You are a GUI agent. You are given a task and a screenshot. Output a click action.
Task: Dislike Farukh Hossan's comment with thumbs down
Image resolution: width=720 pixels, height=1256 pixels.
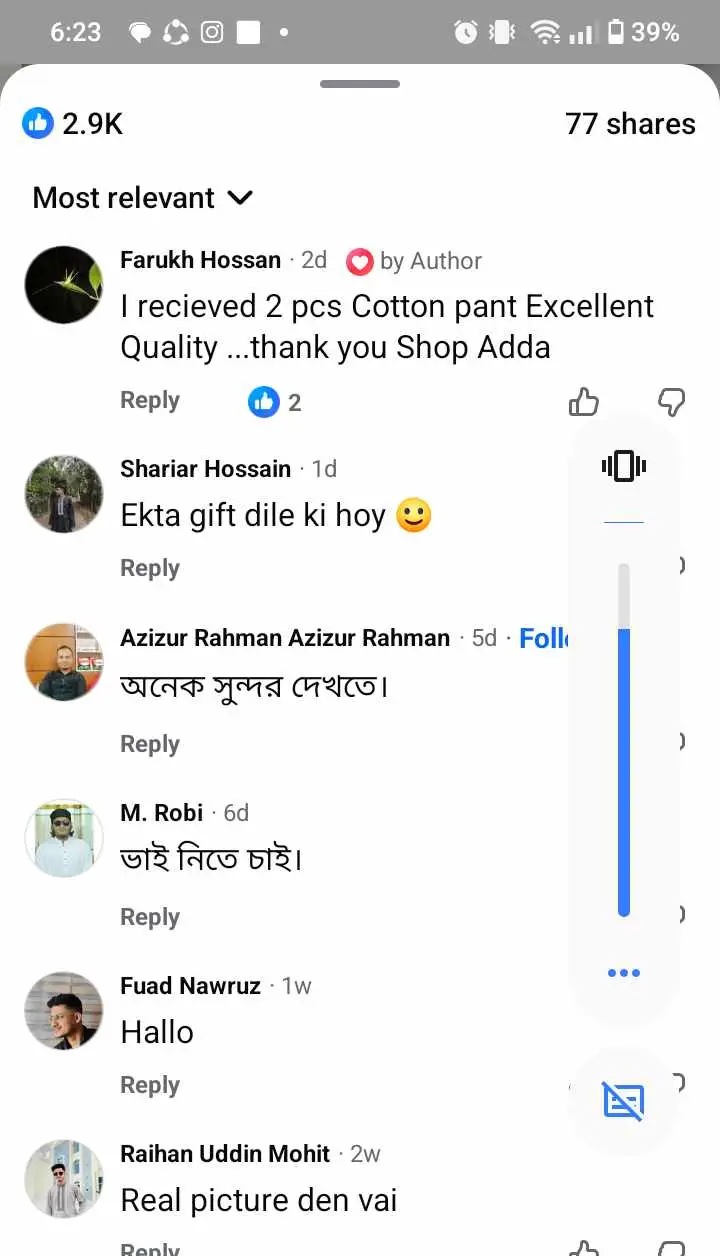click(x=671, y=402)
